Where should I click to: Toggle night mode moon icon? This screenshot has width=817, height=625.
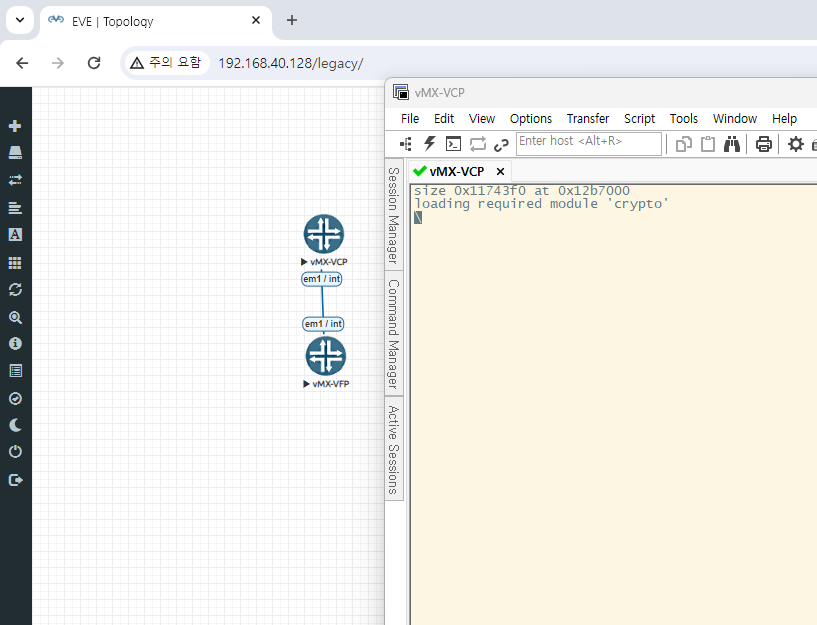pyautogui.click(x=15, y=425)
